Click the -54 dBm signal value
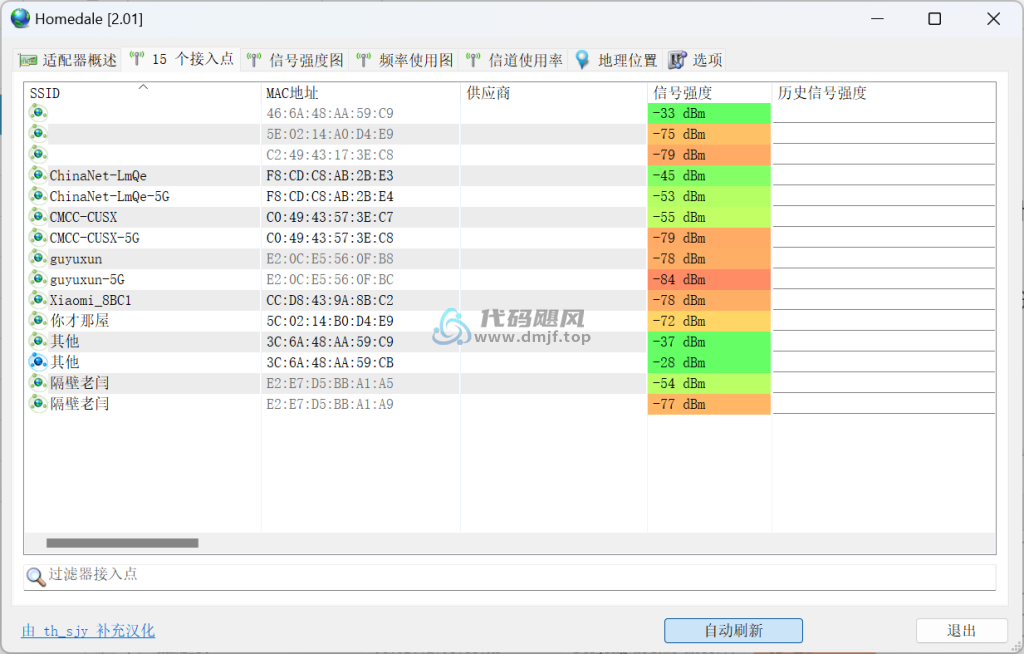 [x=679, y=383]
